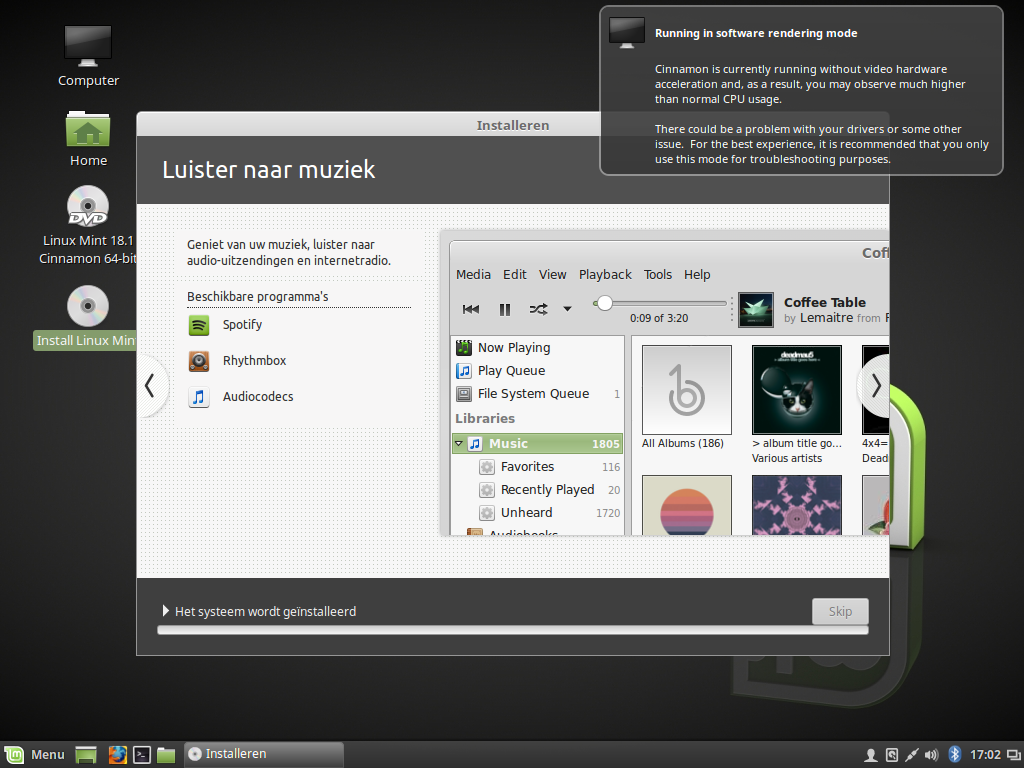1024x768 pixels.
Task: Click the Rhythmbox speaker icon
Action: pyautogui.click(x=199, y=360)
